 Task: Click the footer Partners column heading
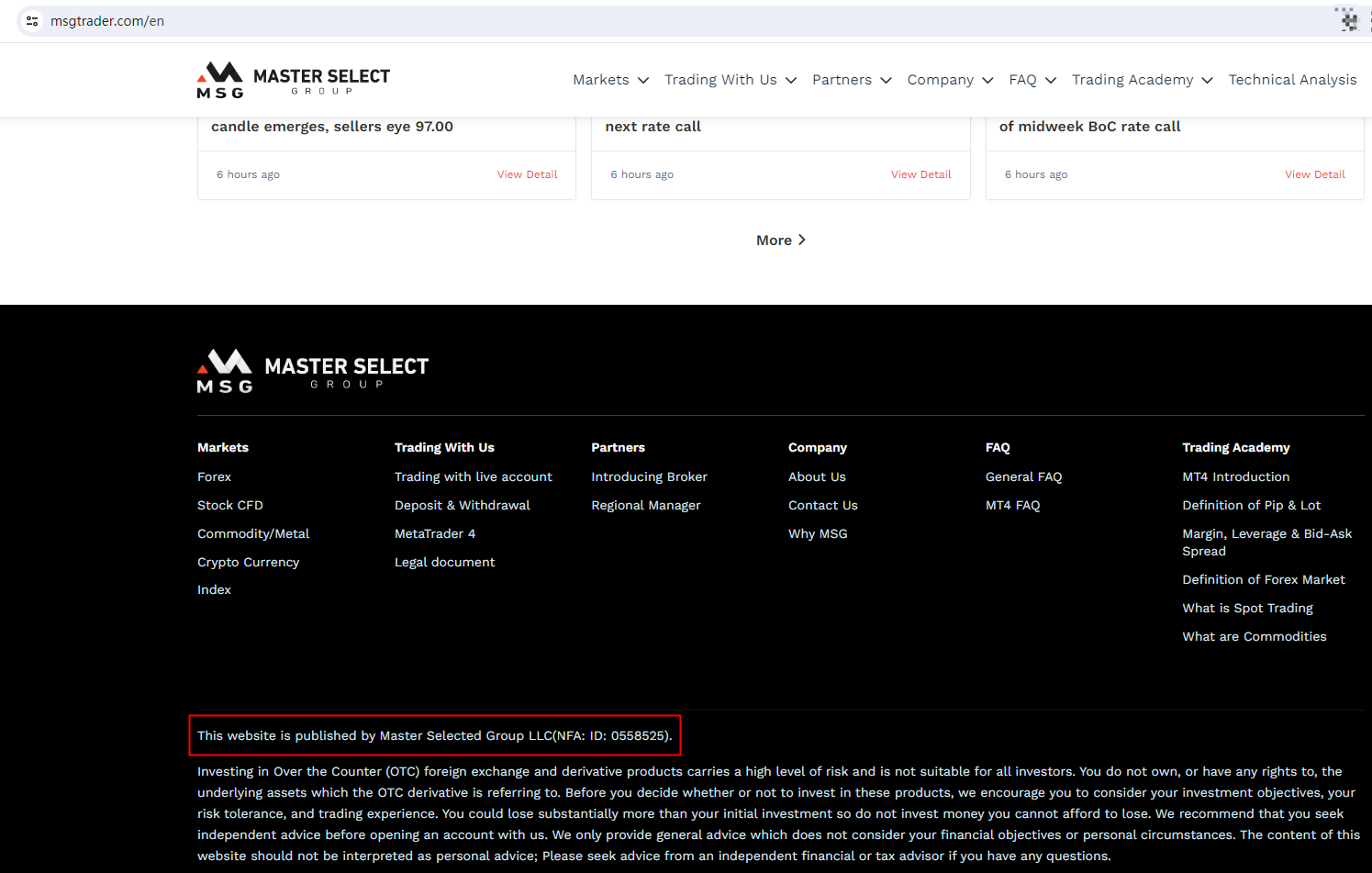pyautogui.click(x=618, y=448)
